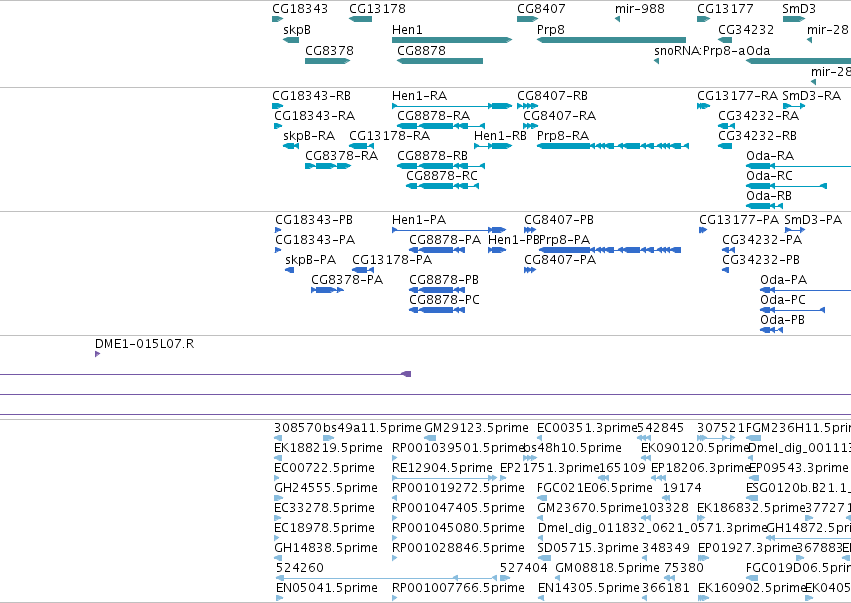Click the Hen1-PA protein feature
Viewport: 851px width, 603px height.
point(449,230)
